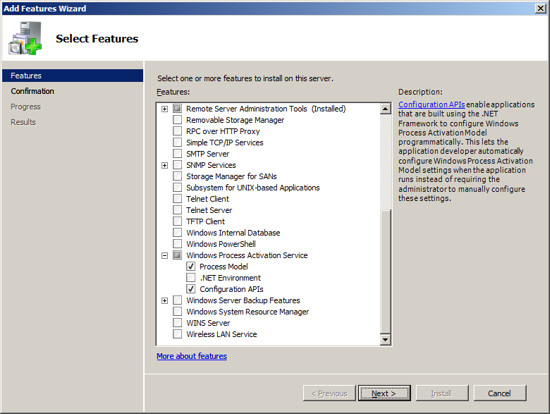Click the scrollbar down arrow
The height and width of the screenshot is (414, 550).
pyautogui.click(x=385, y=339)
